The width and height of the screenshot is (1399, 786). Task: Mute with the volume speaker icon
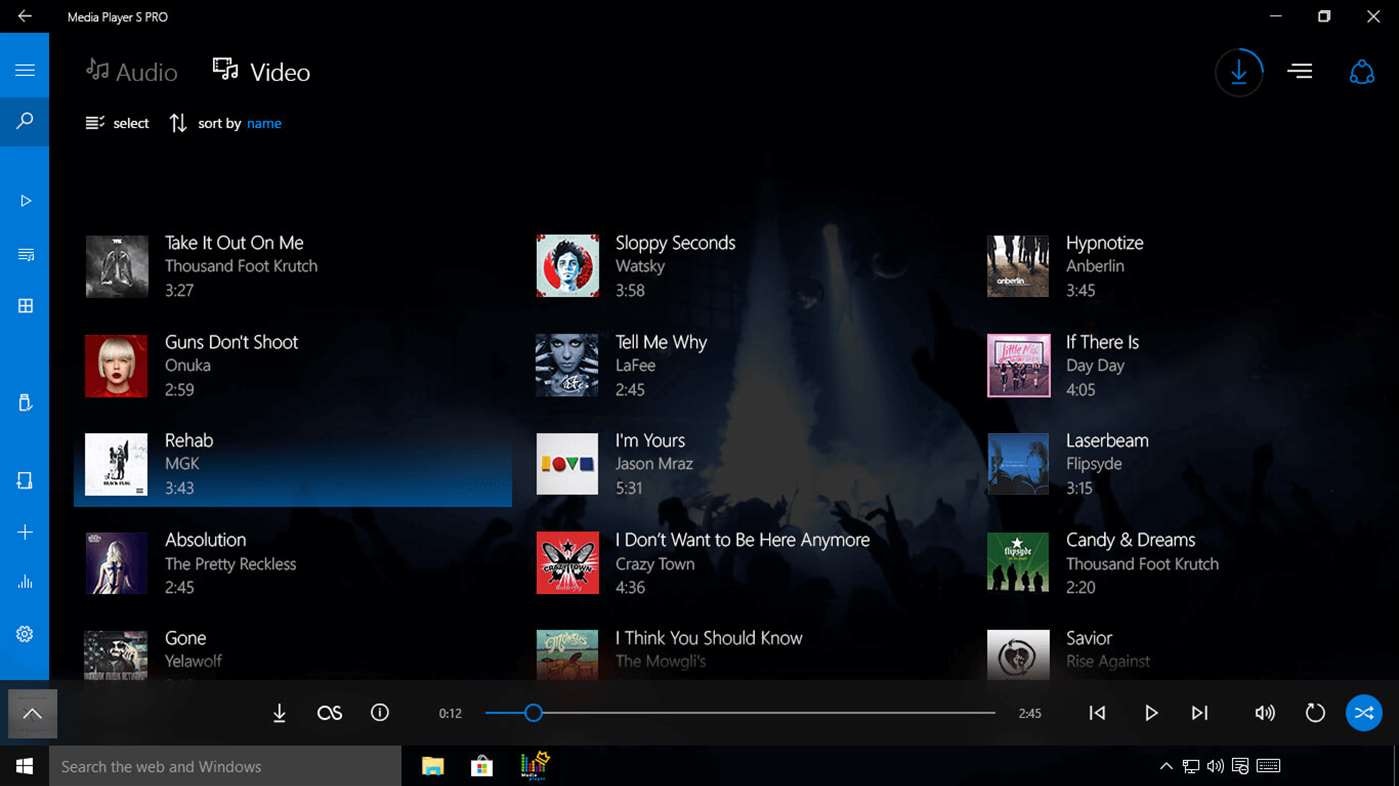pos(1265,713)
